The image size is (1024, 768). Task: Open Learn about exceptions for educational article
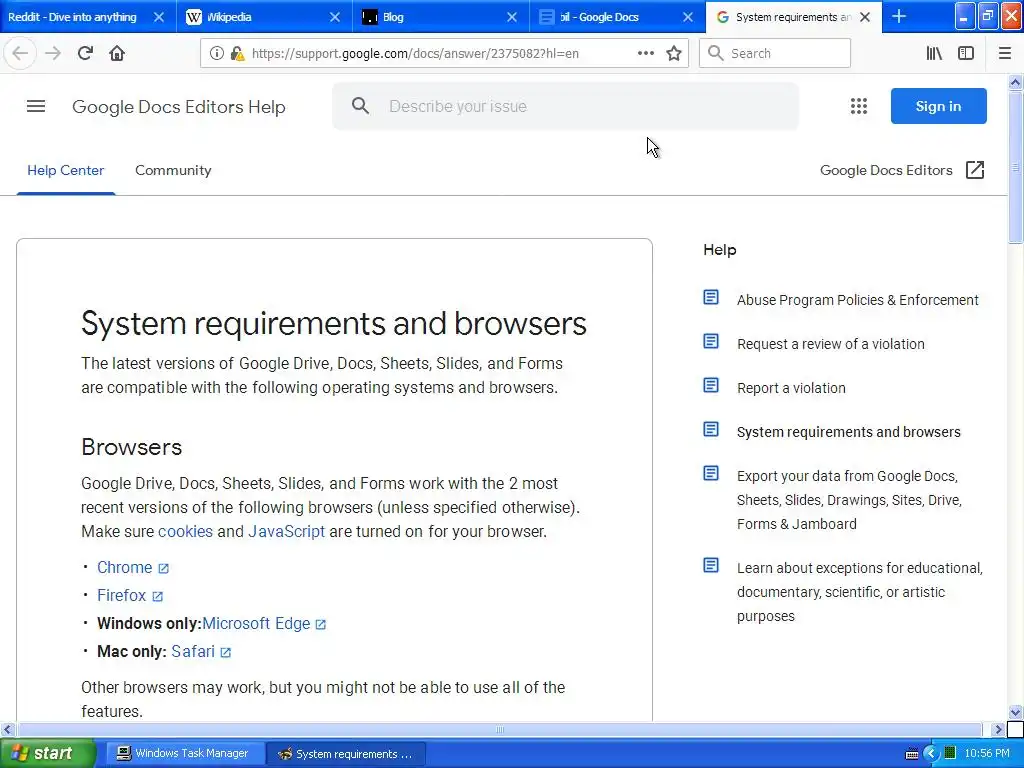pyautogui.click(x=859, y=592)
